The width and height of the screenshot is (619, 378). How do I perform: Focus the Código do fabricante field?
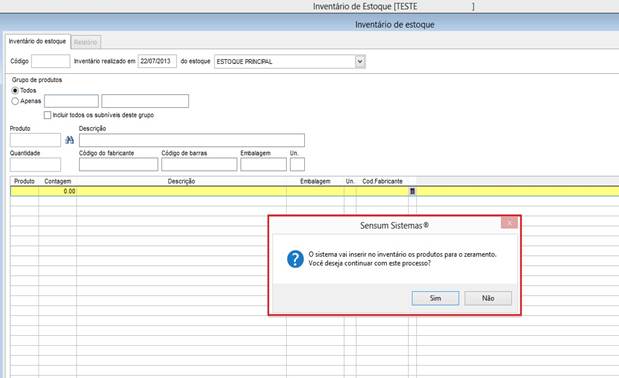coord(118,165)
